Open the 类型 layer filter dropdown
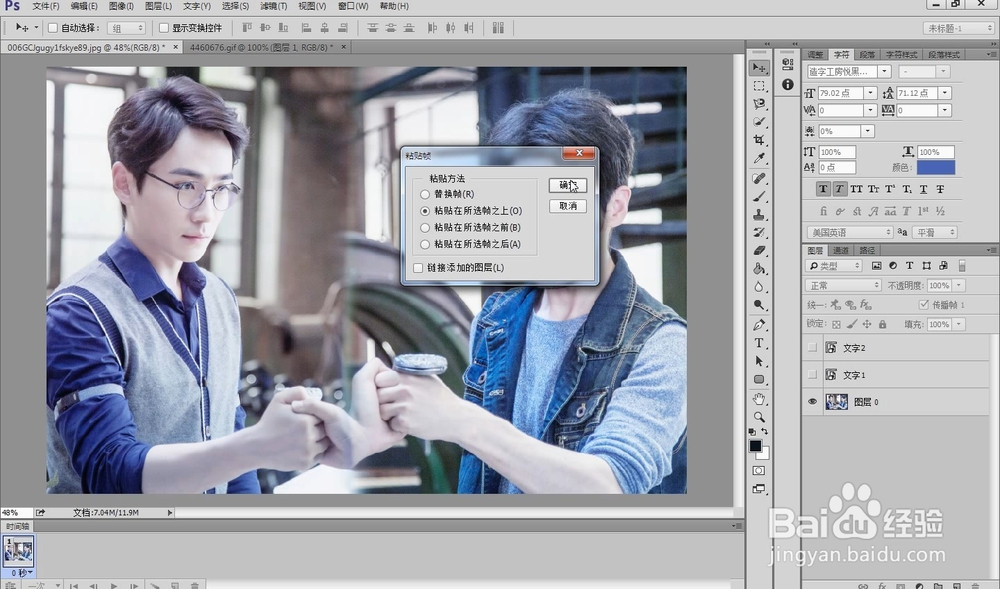Screen dimensions: 1000x589 click(x=834, y=266)
